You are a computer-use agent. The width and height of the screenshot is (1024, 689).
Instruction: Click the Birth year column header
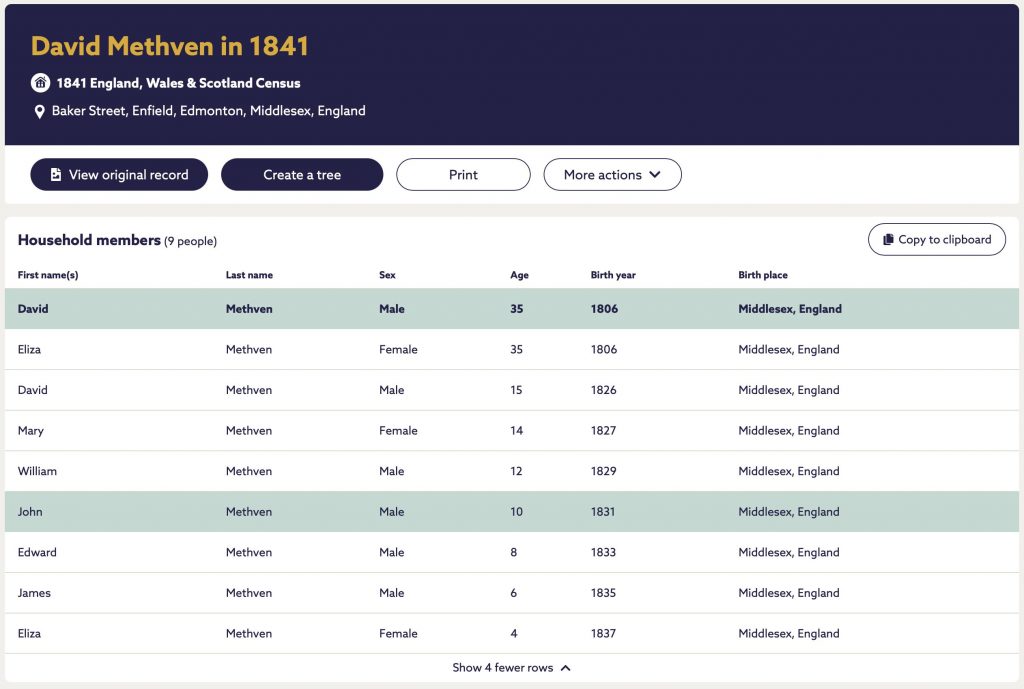(x=613, y=275)
